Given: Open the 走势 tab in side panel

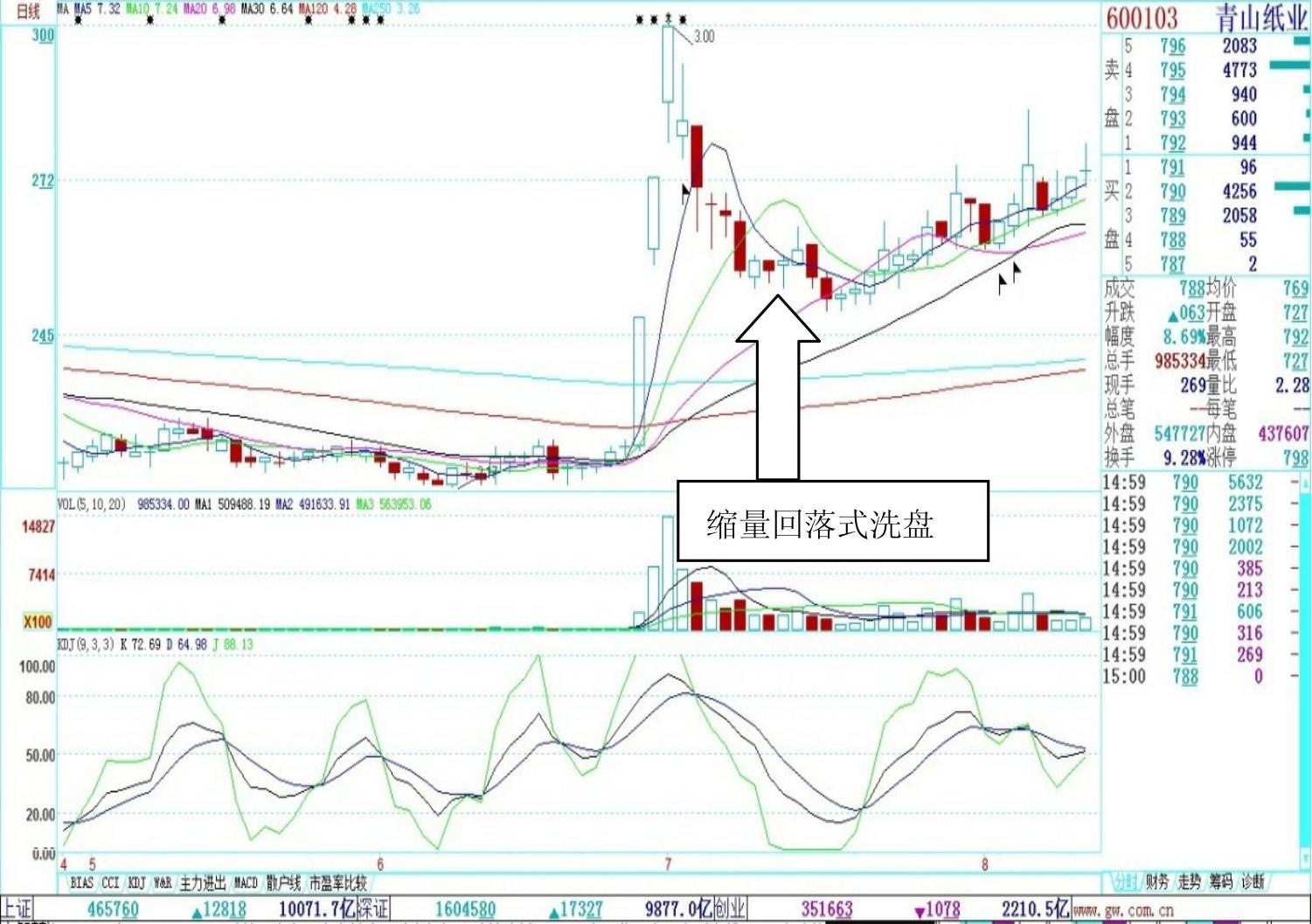Looking at the screenshot, I should pyautogui.click(x=1190, y=881).
